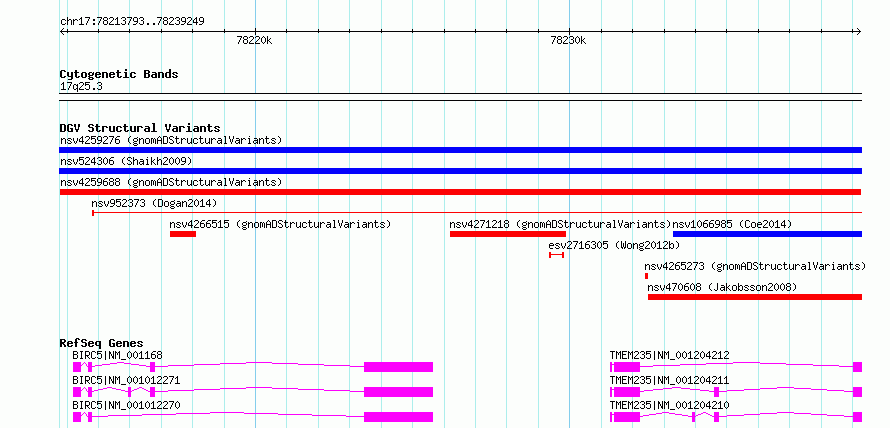Click label nsv4266515 (gnomADStructuralVariants)
Image resolution: width=890 pixels, height=428 pixels.
pos(280,224)
